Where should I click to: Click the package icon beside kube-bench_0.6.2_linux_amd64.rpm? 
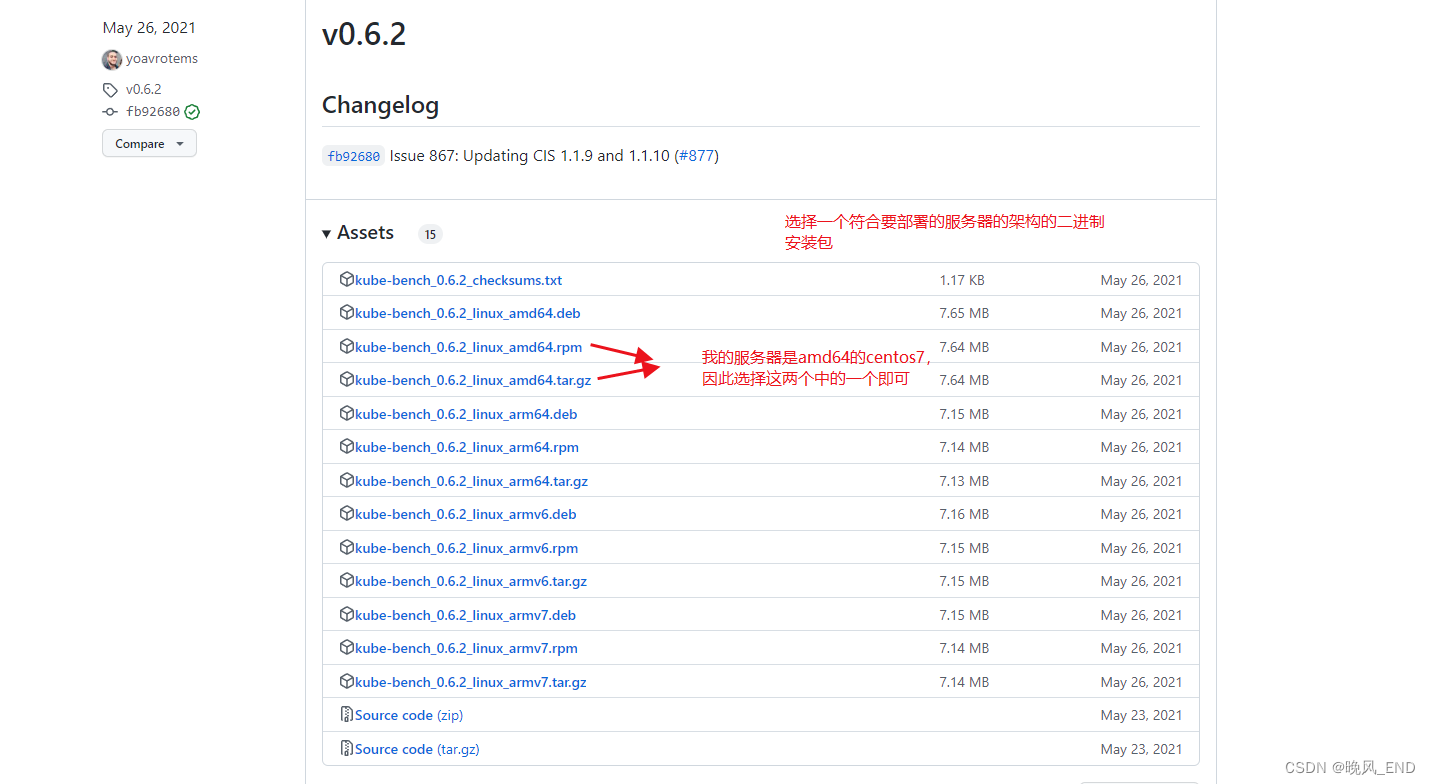click(x=346, y=346)
